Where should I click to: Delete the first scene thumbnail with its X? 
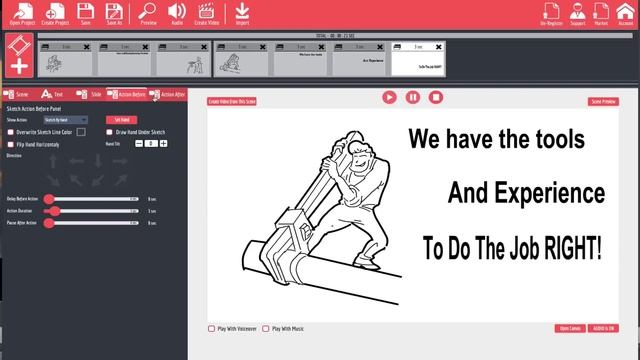[x=87, y=47]
